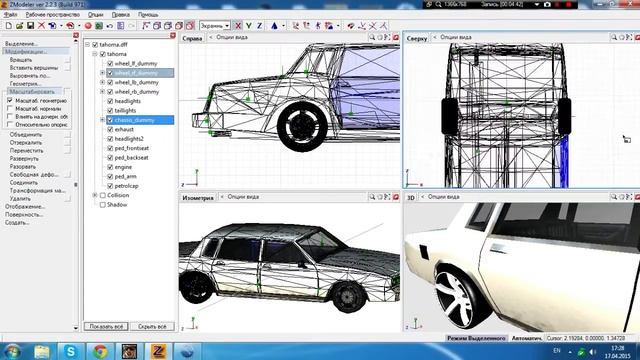The height and width of the screenshot is (360, 640).
Task: Click the scroll-down arrow of the commands panel
Action: (76, 328)
